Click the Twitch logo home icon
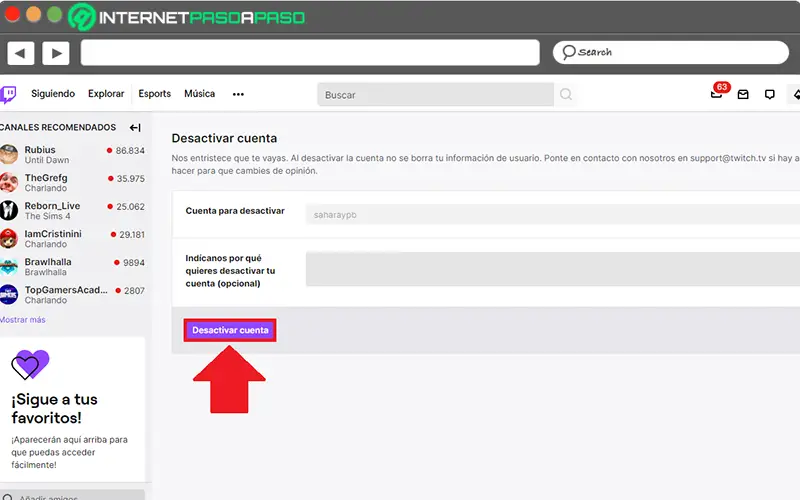 (x=8, y=94)
